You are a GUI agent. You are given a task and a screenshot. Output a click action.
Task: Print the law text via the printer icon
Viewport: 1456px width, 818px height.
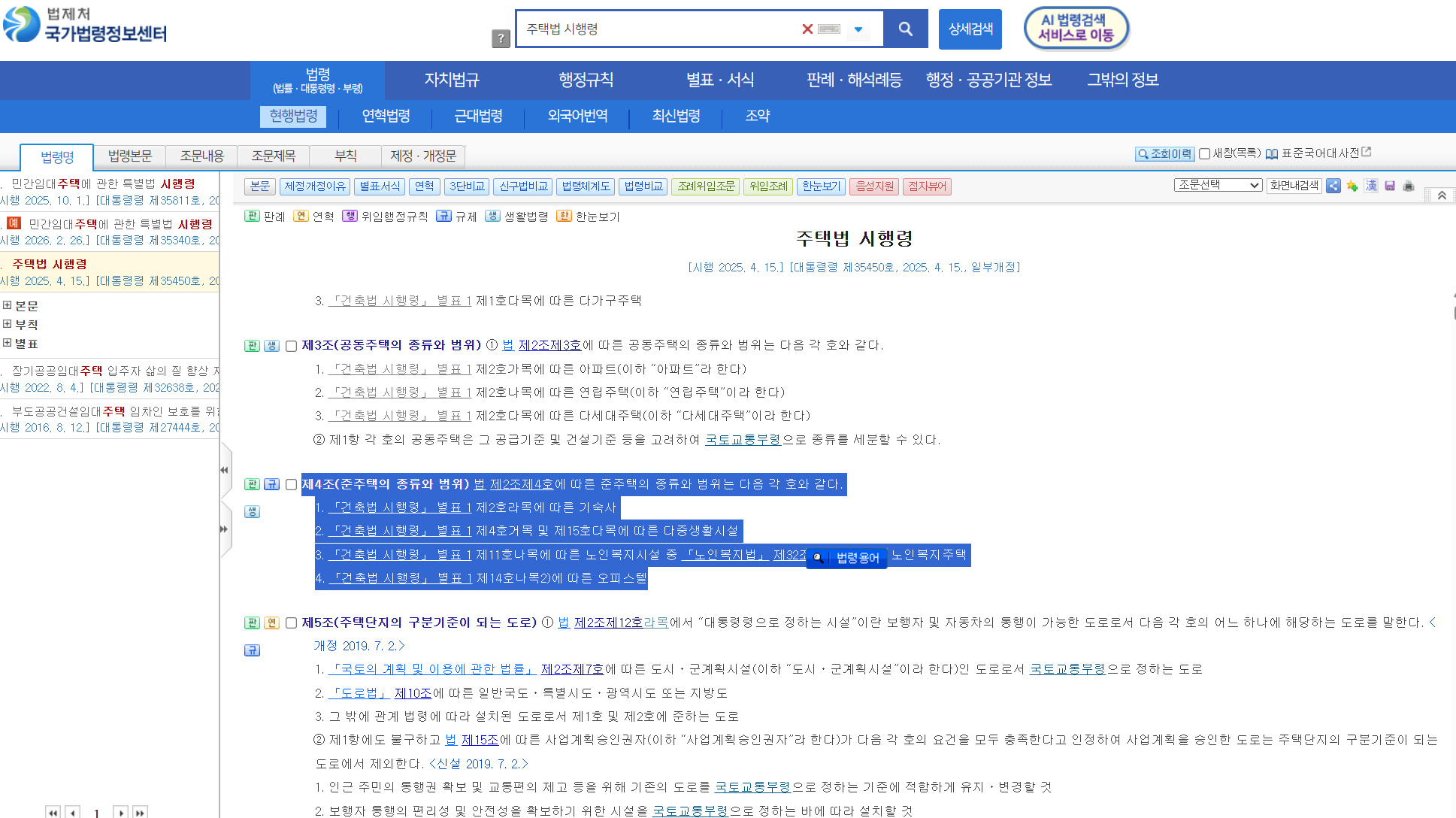(x=1408, y=186)
